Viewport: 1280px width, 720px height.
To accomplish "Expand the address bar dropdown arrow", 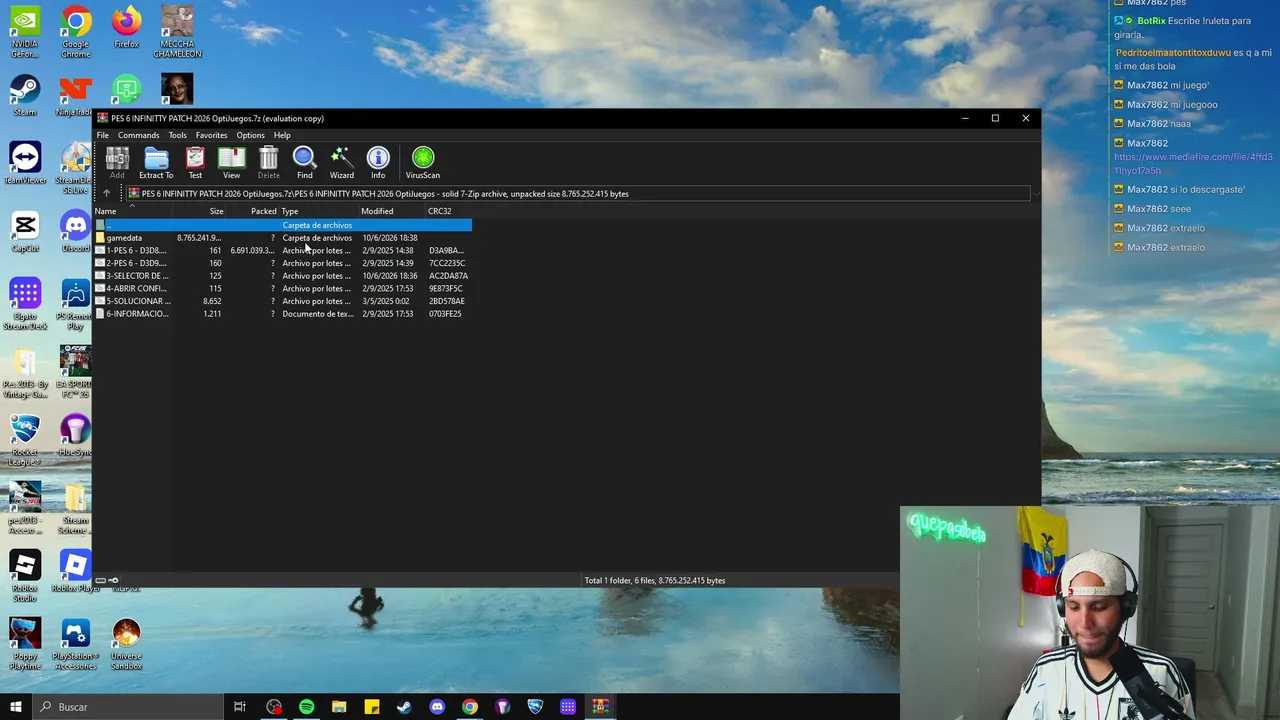I will [1035, 194].
